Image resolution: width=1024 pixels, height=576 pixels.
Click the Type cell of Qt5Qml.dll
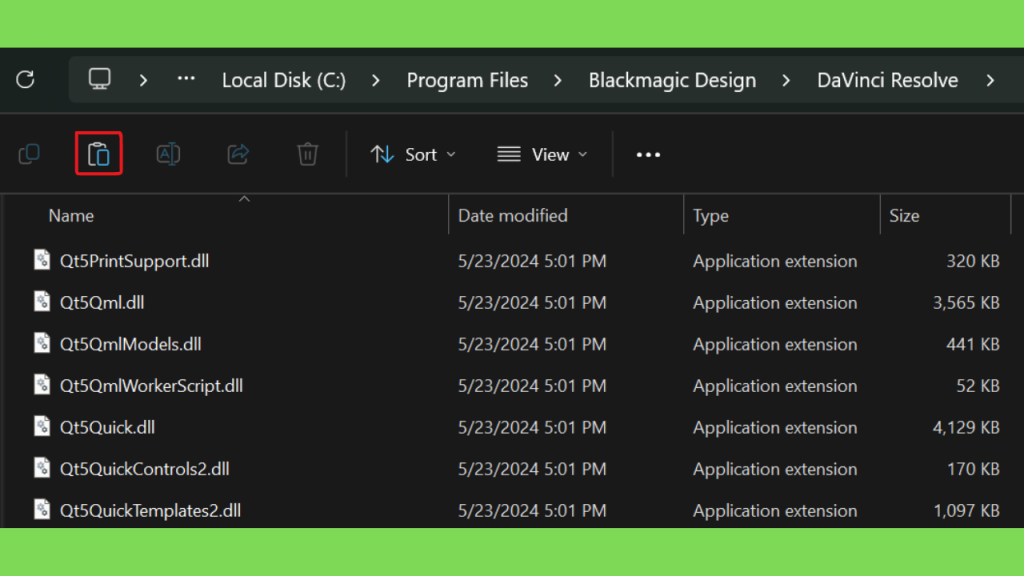775,303
